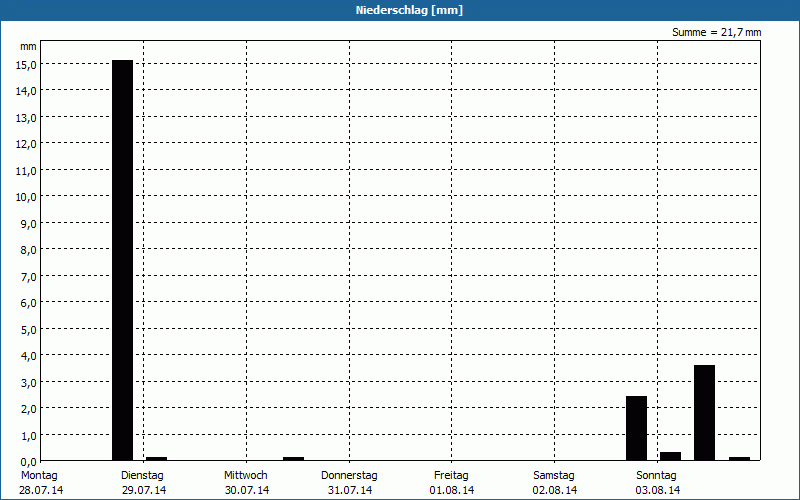800x500 pixels.
Task: Click the 11,0 y-axis value
Action: click(x=26, y=171)
